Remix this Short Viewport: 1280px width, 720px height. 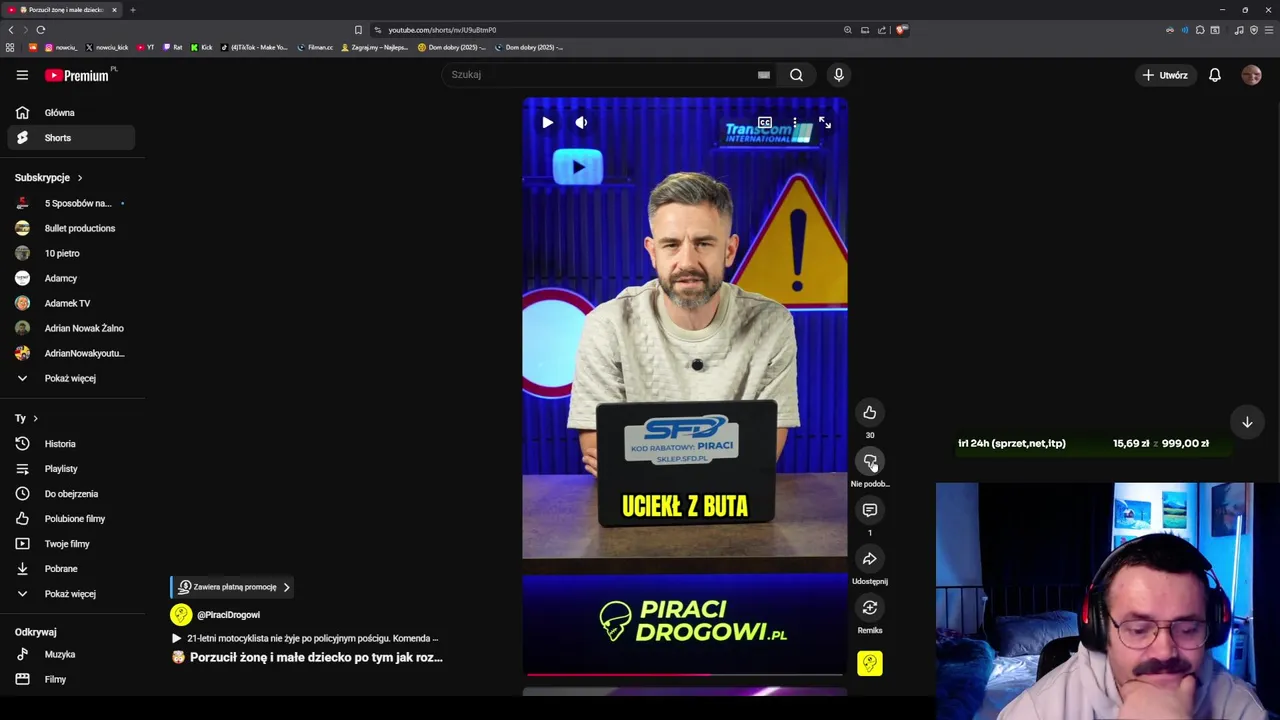click(x=870, y=608)
